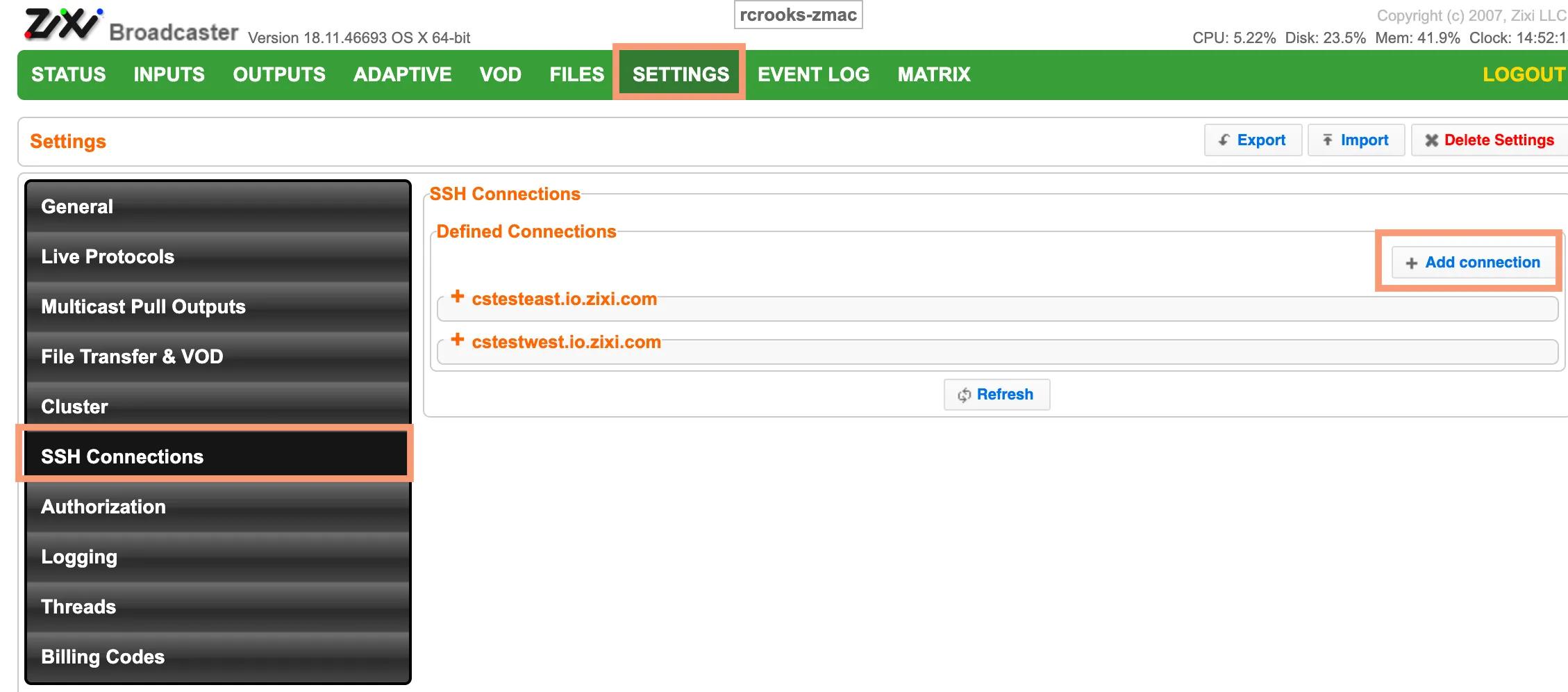1568x692 pixels.
Task: Click the Add connection button
Action: tap(1474, 263)
